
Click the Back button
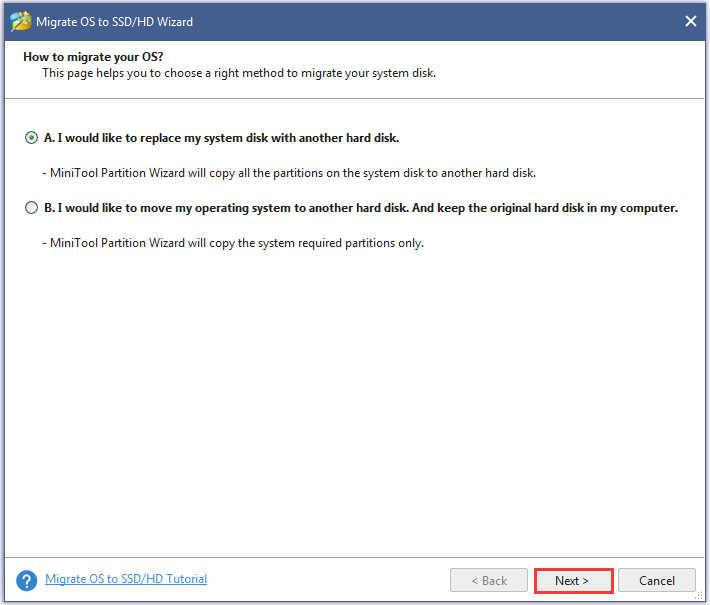pos(489,581)
